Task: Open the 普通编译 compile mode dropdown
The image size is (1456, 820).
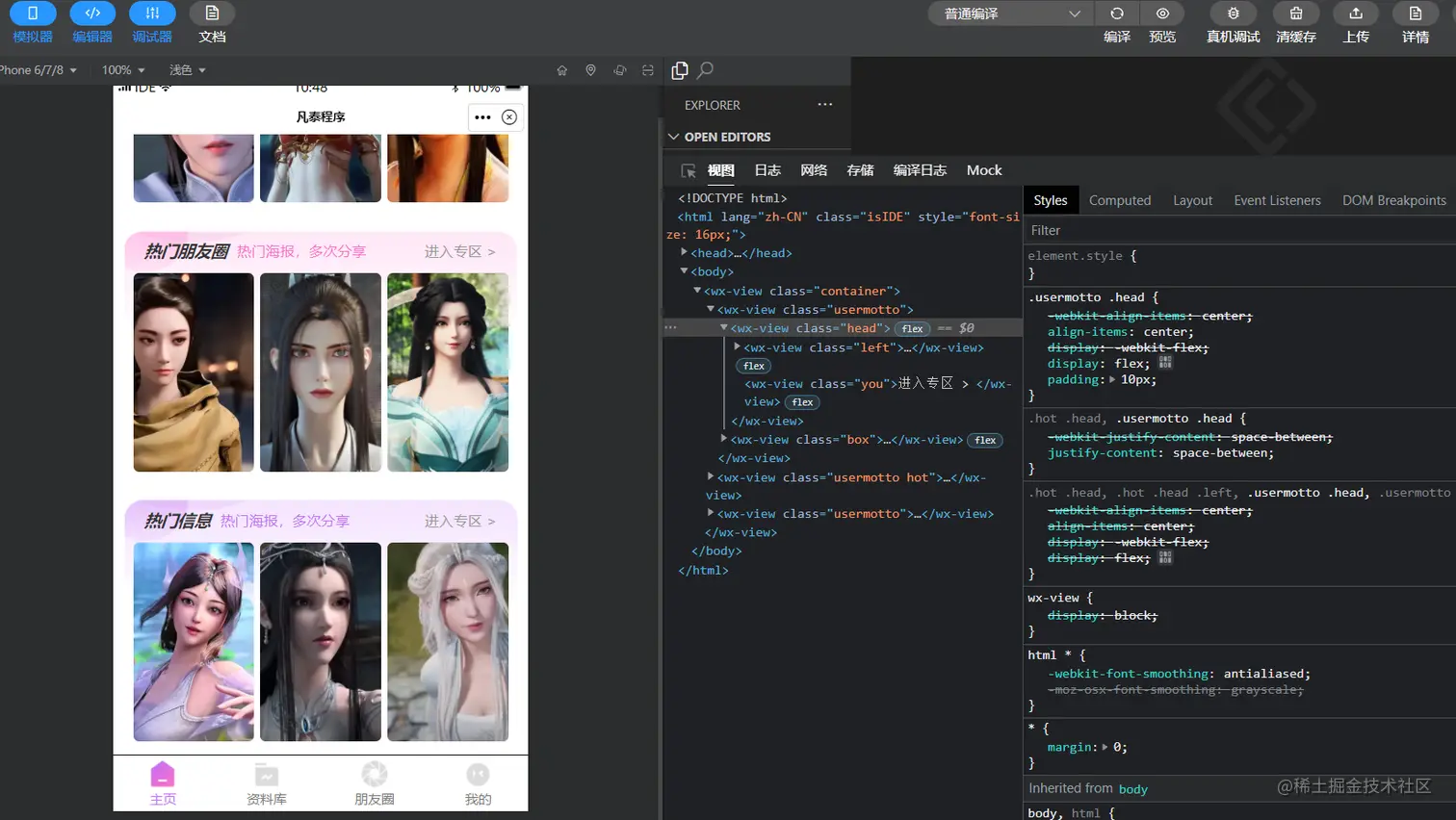Action: (1012, 13)
